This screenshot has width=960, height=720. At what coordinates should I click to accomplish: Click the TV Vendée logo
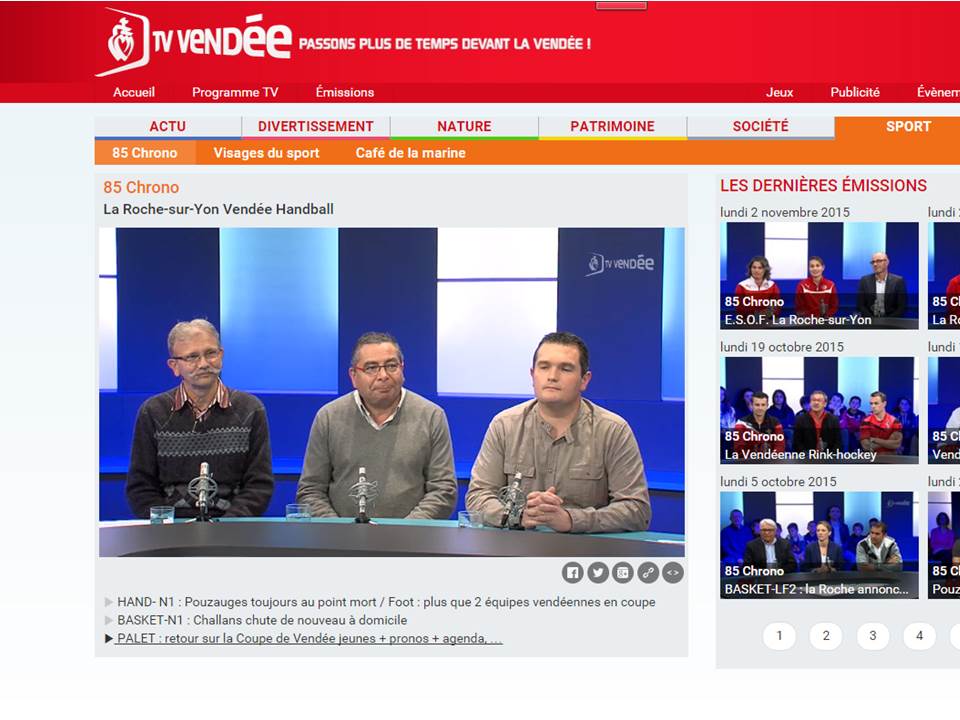pyautogui.click(x=193, y=42)
